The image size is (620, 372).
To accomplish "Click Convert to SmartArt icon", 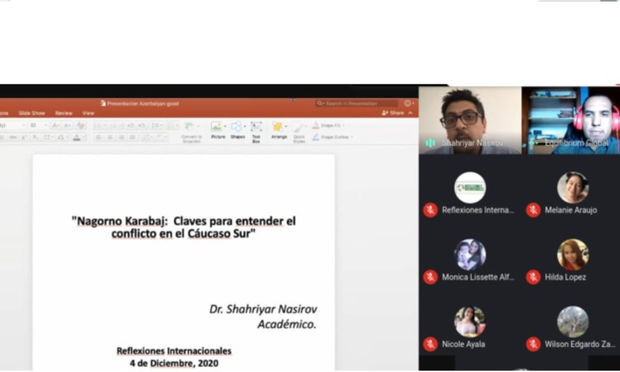I will 191,132.
